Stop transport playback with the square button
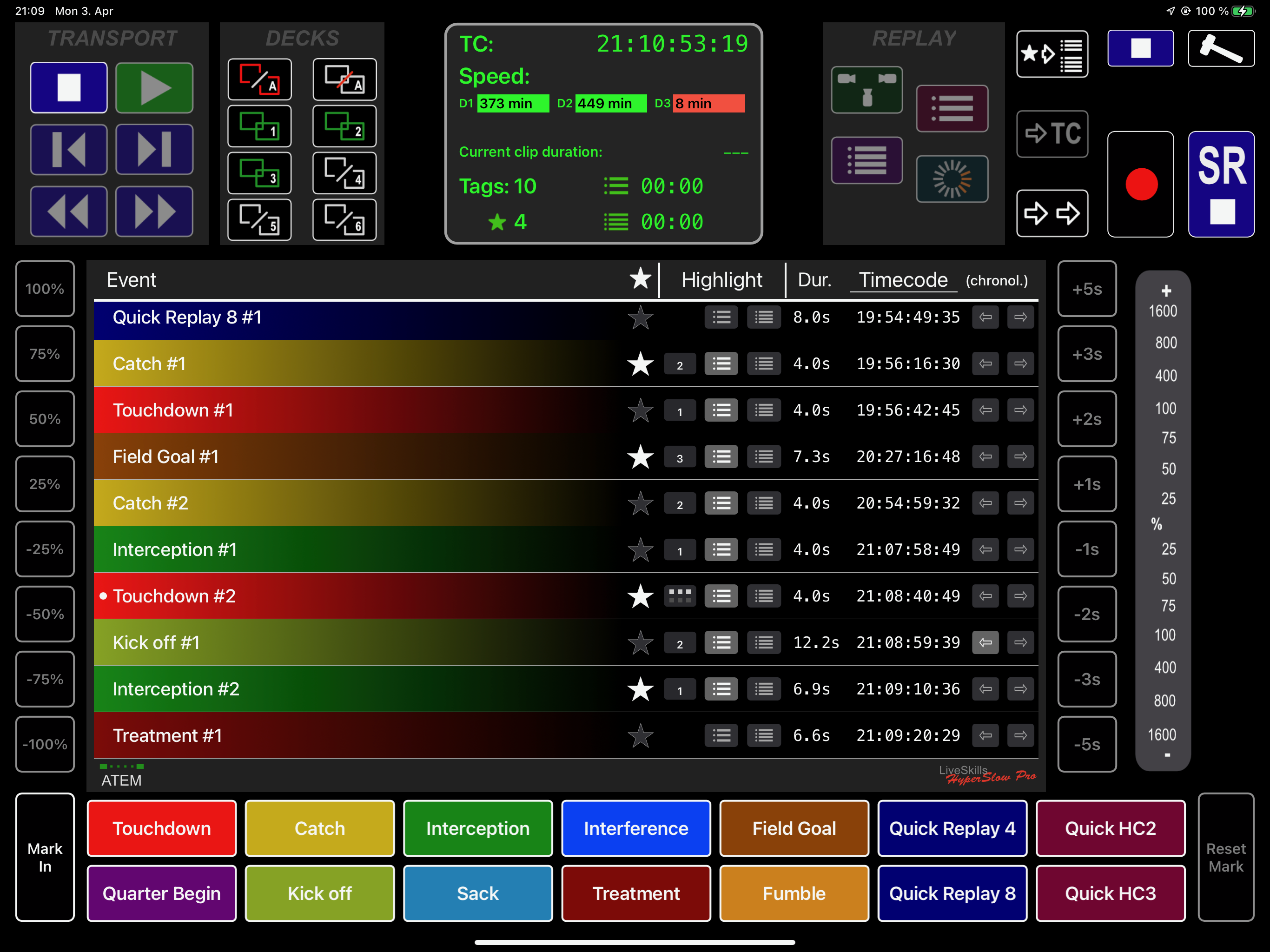Screen dimensions: 1270x952 click(x=68, y=87)
